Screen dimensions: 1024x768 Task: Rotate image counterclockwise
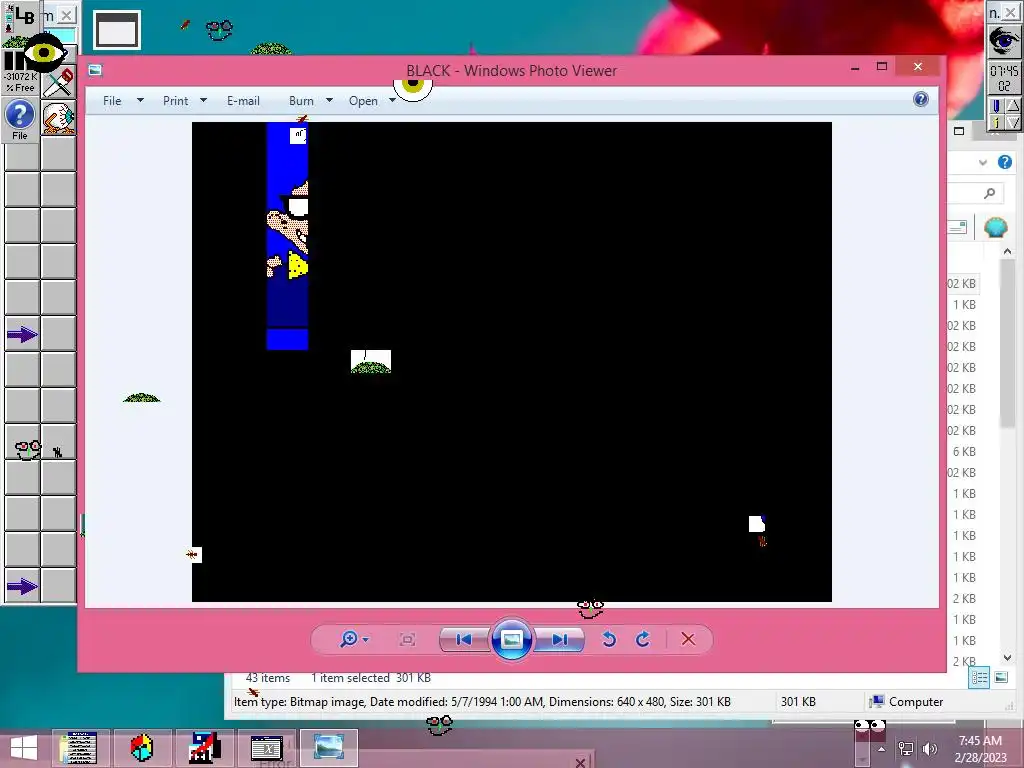pyautogui.click(x=609, y=639)
